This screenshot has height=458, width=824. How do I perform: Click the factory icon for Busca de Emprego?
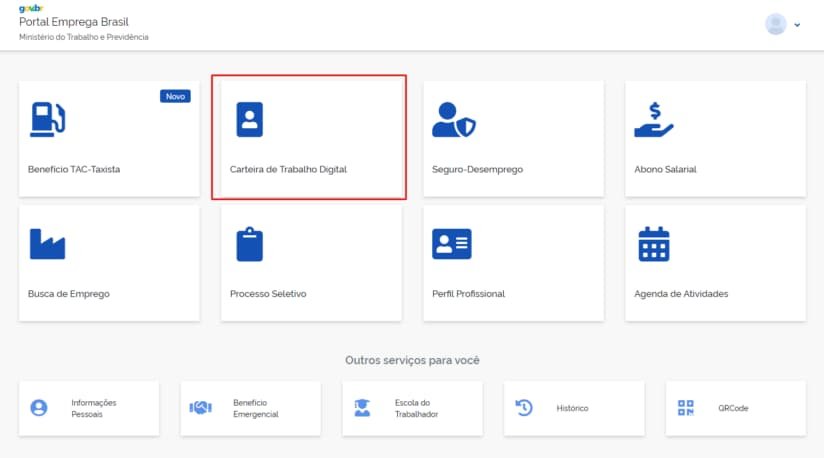[47, 244]
